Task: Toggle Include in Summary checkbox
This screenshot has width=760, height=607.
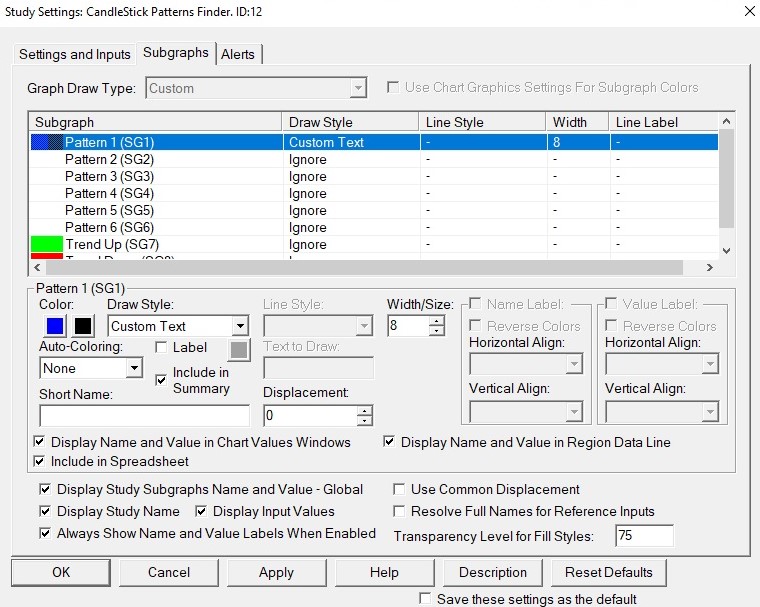Action: point(162,380)
